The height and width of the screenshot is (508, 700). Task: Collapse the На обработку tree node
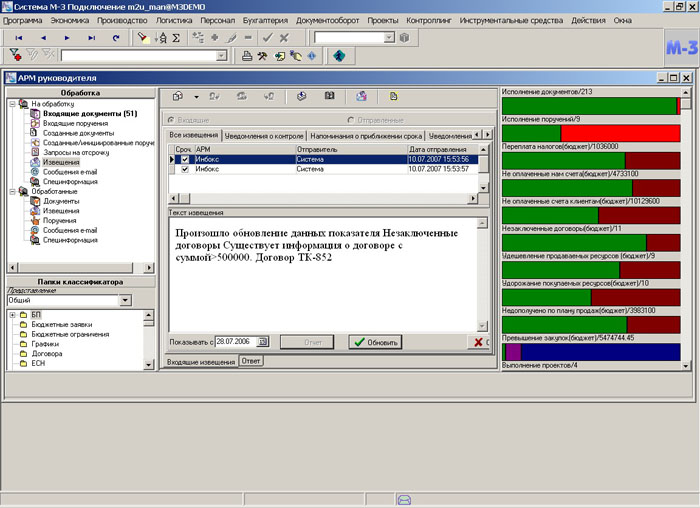click(12, 104)
